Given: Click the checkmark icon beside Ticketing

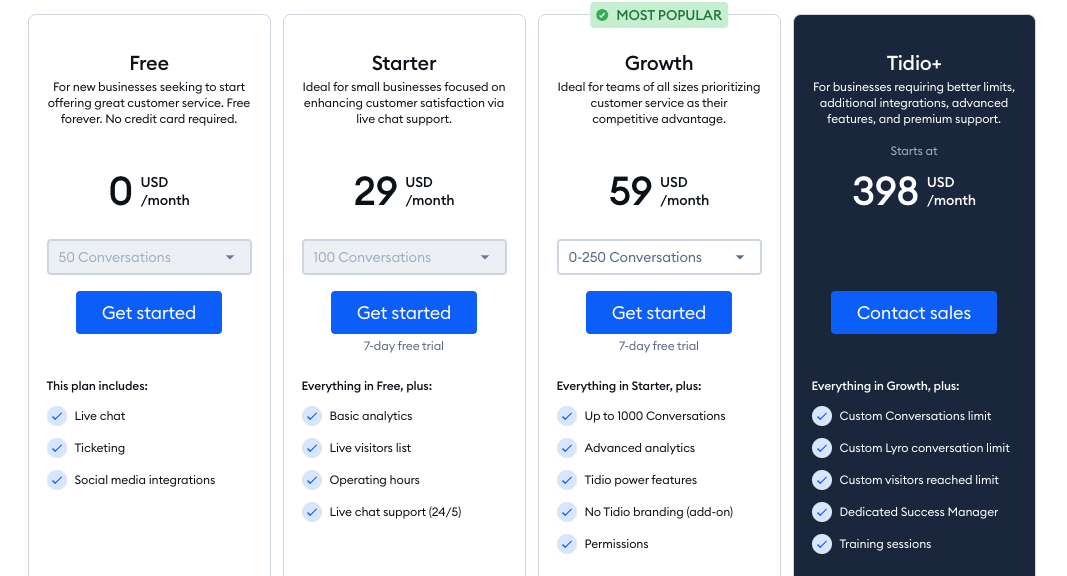Looking at the screenshot, I should [57, 448].
